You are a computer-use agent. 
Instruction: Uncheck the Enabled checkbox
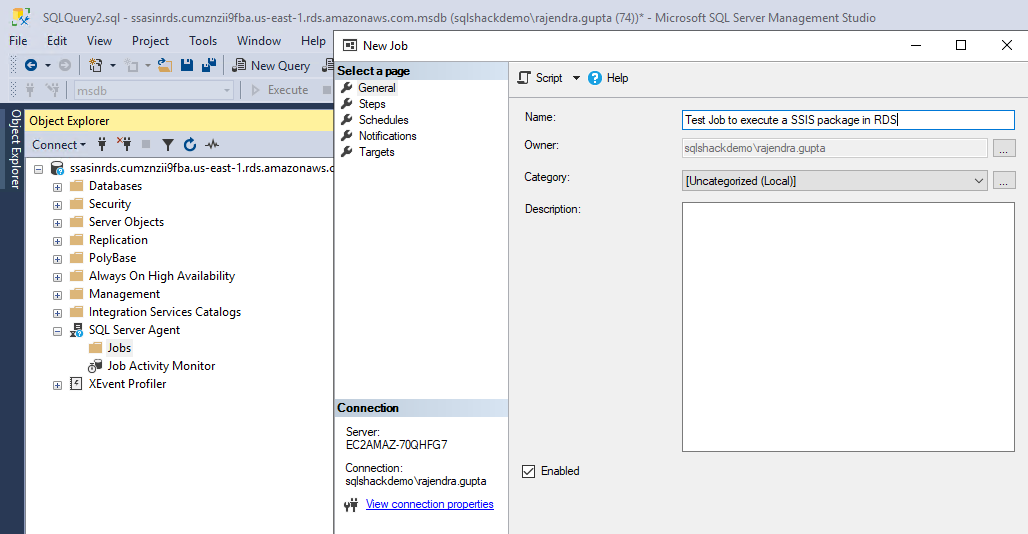[529, 471]
